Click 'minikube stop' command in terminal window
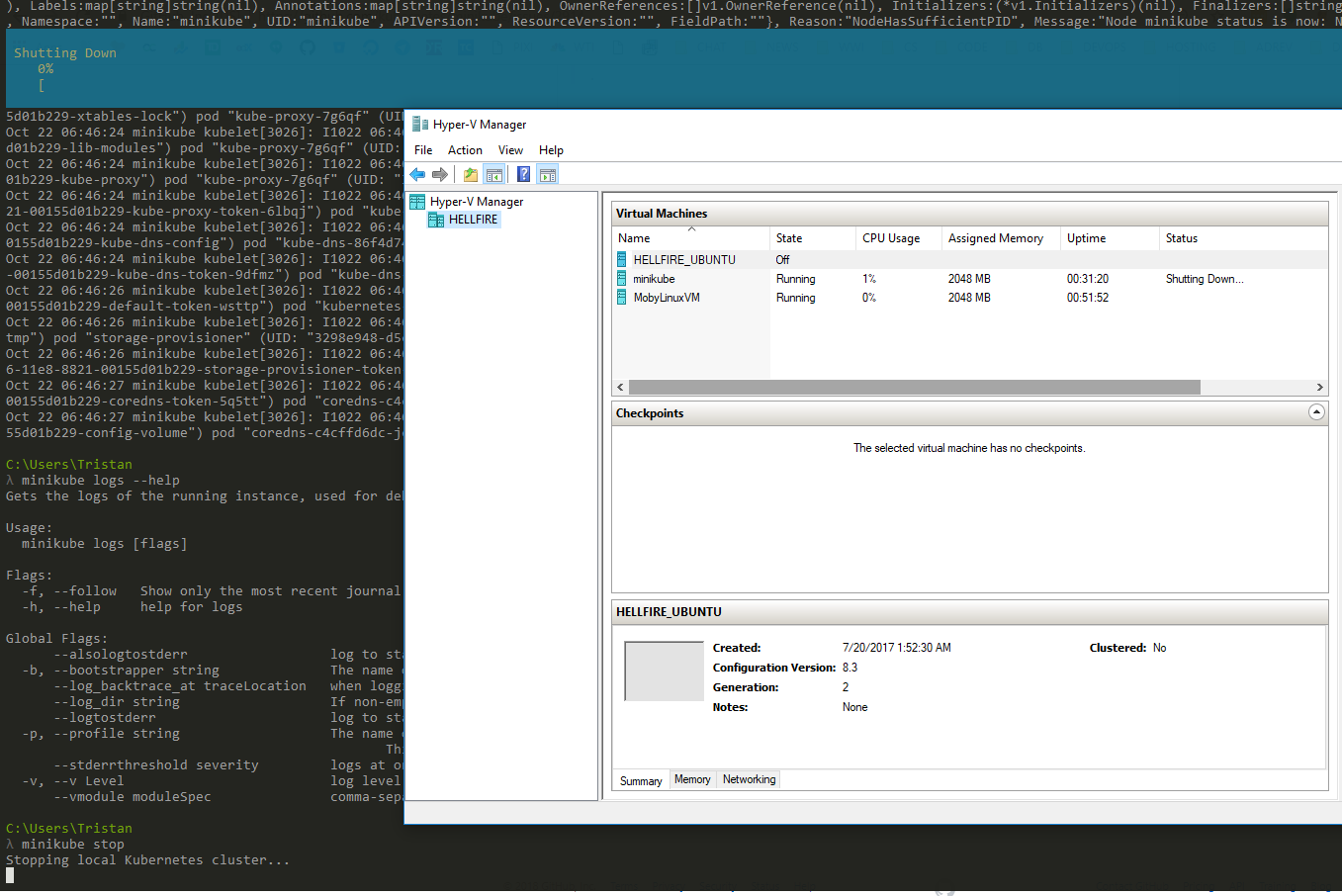The image size is (1342, 896). click(73, 845)
